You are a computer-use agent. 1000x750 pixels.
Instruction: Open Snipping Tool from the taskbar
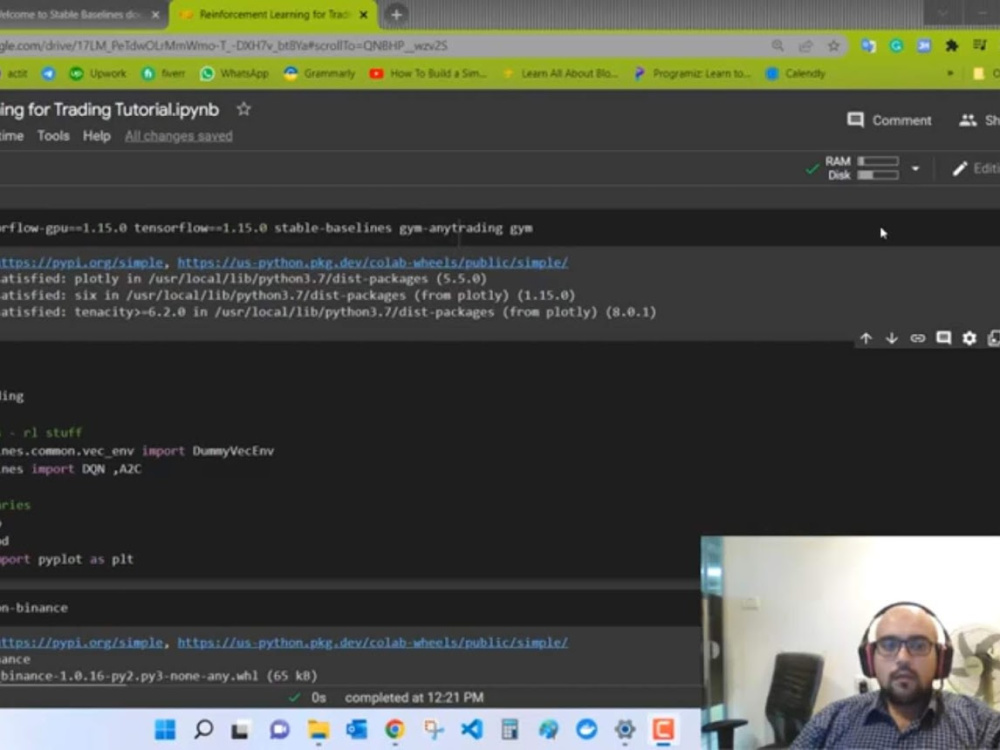point(434,729)
